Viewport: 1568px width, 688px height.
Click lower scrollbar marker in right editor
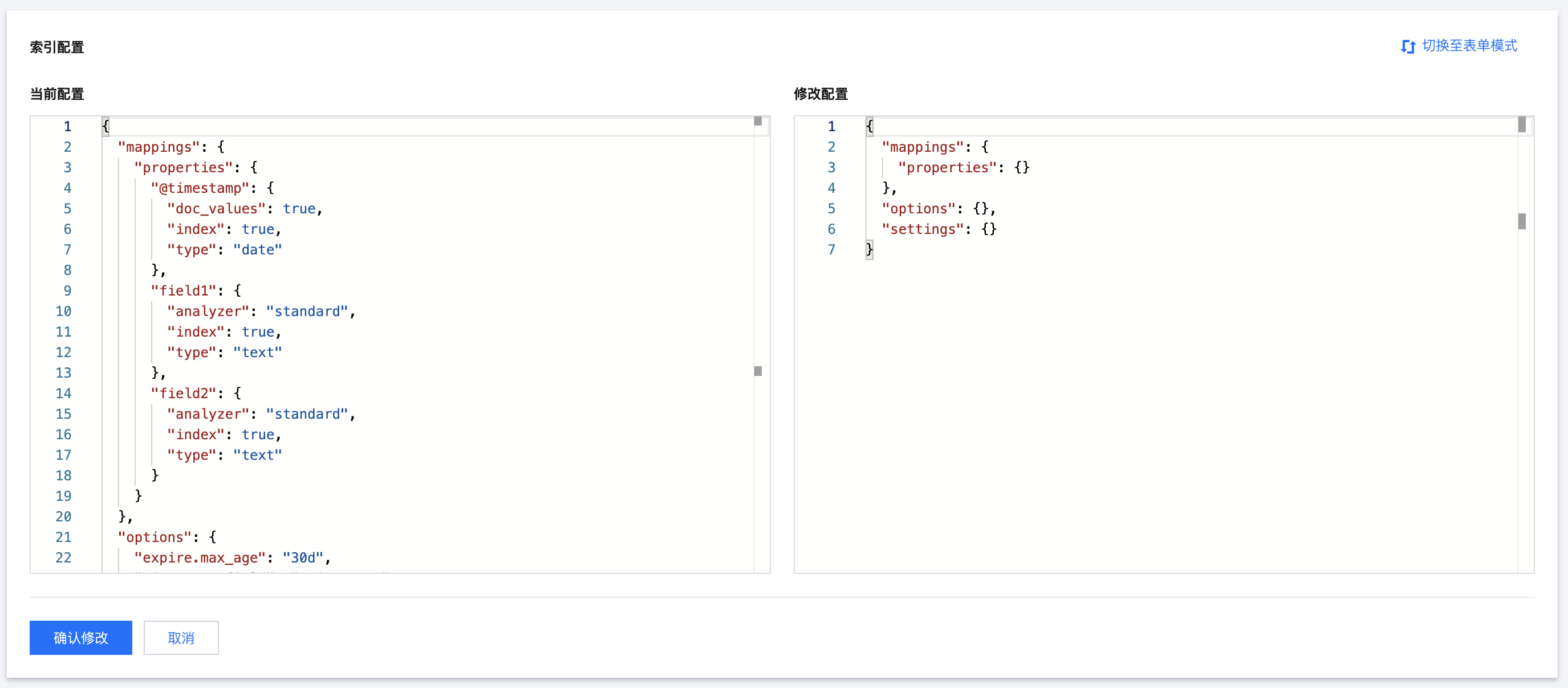pyautogui.click(x=1521, y=221)
